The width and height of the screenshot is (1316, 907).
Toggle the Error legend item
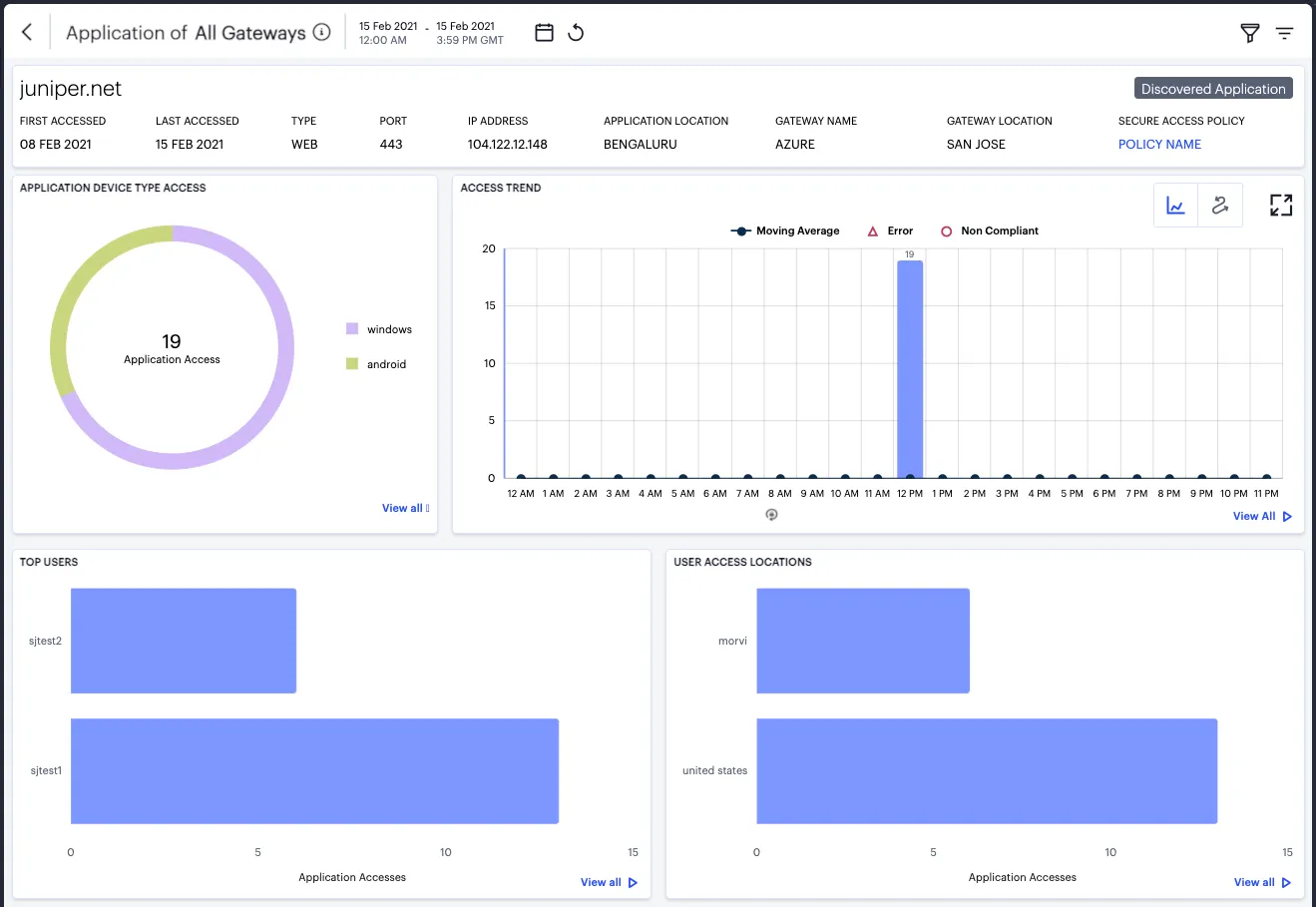tap(890, 230)
